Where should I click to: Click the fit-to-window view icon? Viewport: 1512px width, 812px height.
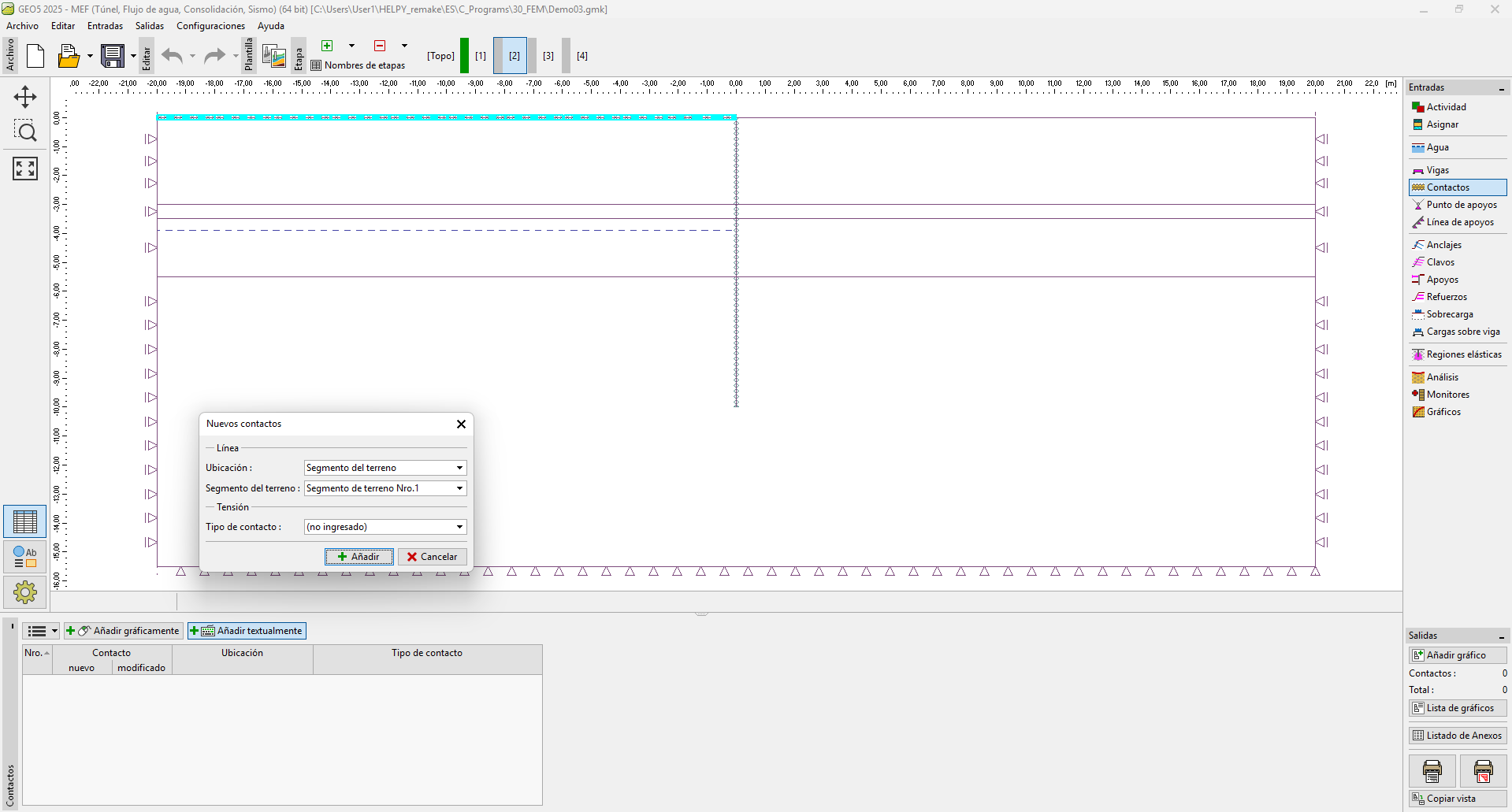coord(25,168)
